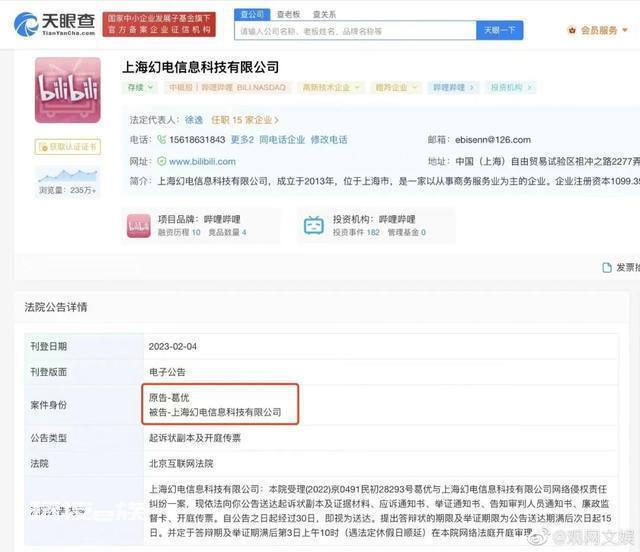Click the email ebisenn@126.com
The width and height of the screenshot is (640, 552).
click(x=493, y=140)
